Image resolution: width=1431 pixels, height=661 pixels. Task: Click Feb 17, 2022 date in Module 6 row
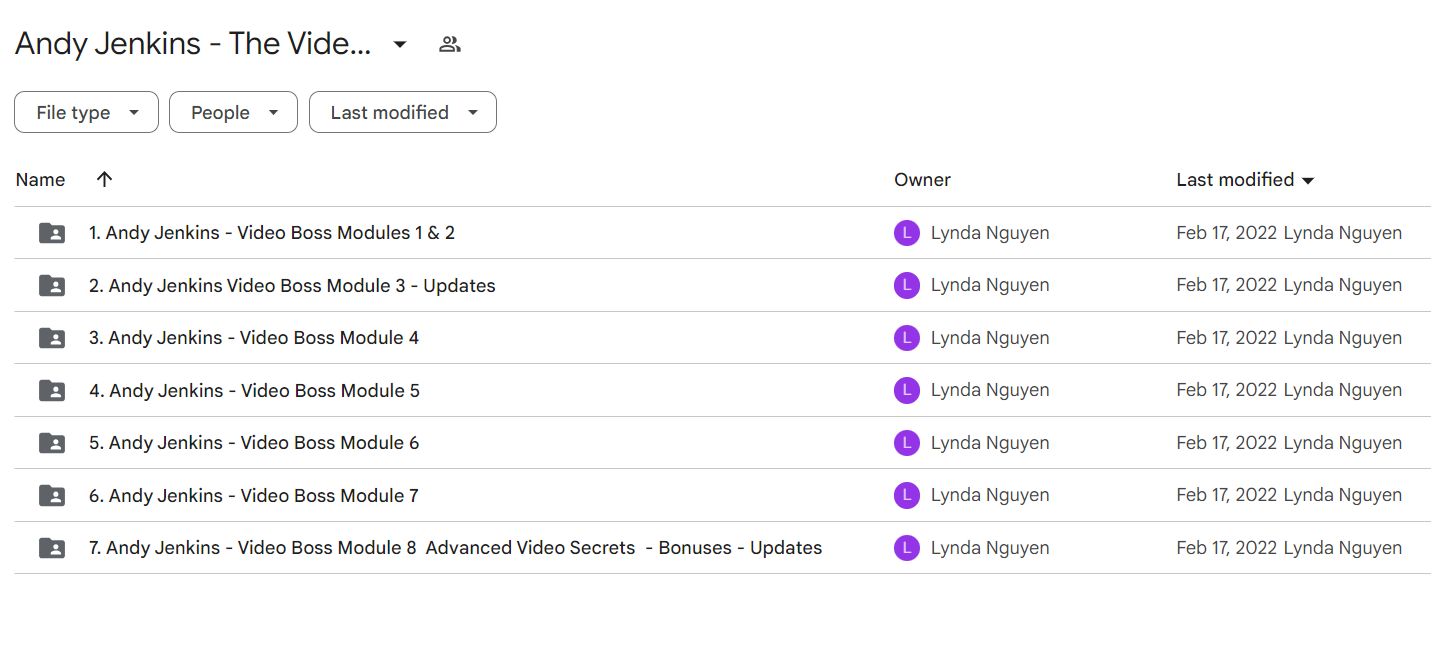point(1227,443)
